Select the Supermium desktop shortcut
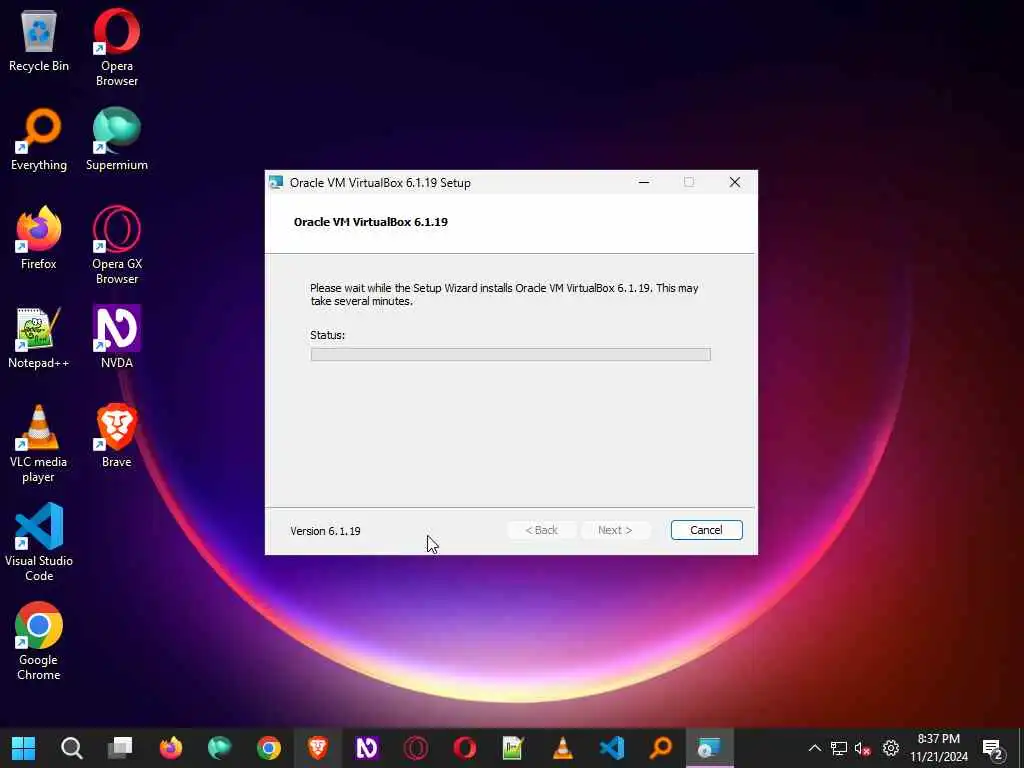The width and height of the screenshot is (1024, 768). pos(116,140)
